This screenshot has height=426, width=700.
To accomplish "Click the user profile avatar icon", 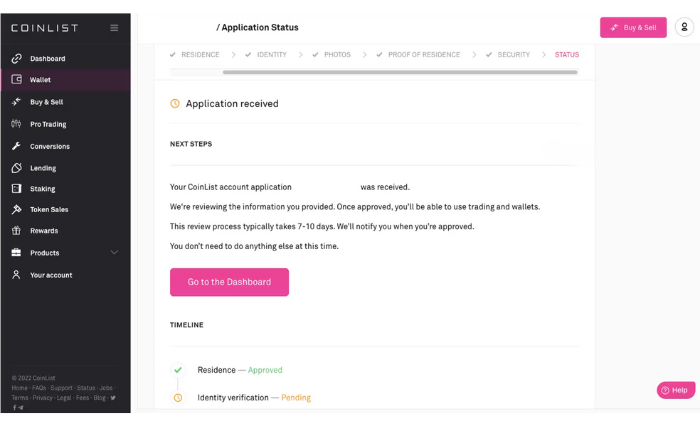I will point(684,27).
